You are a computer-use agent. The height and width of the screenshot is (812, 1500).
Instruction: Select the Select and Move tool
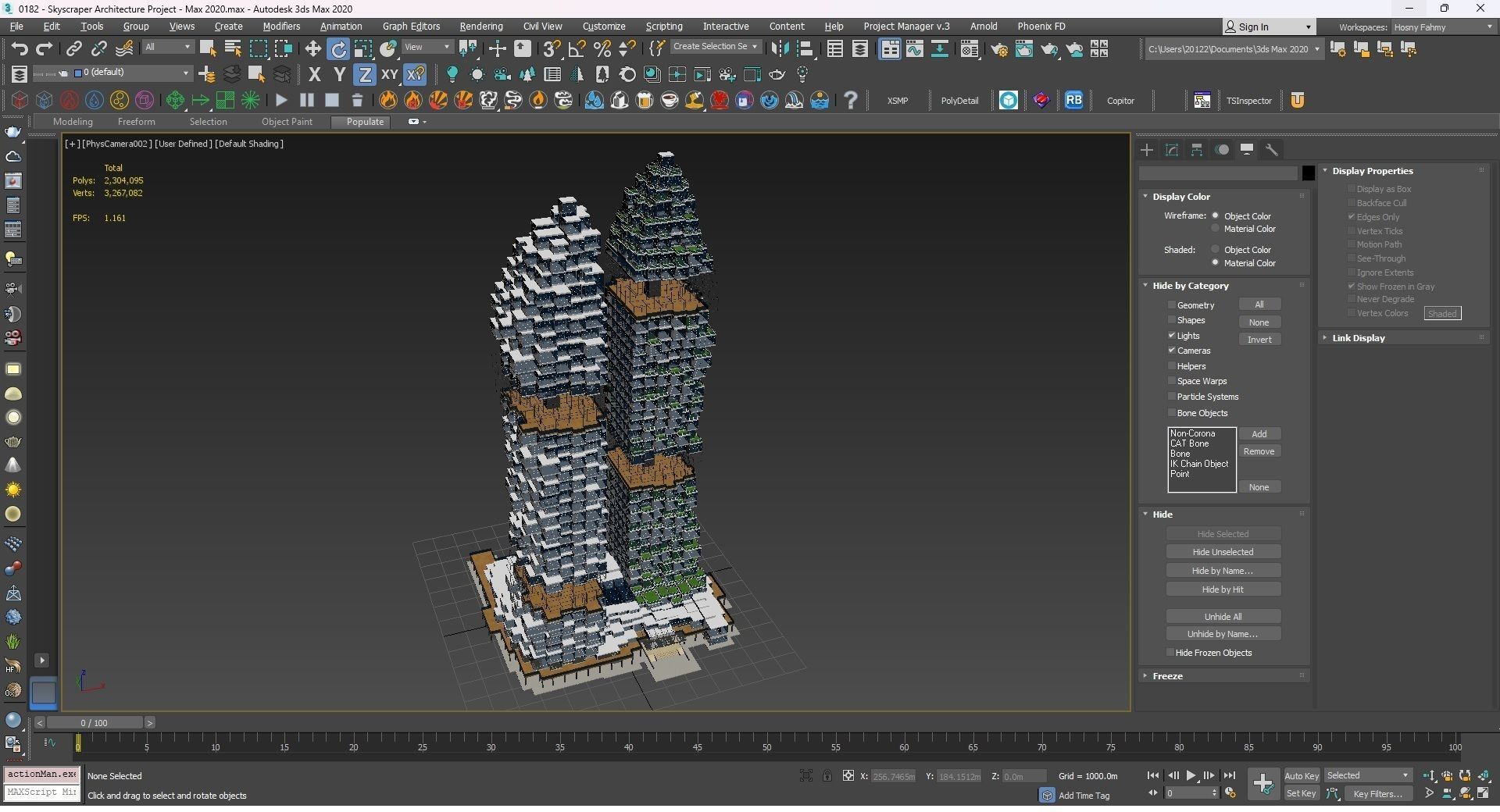pos(312,48)
